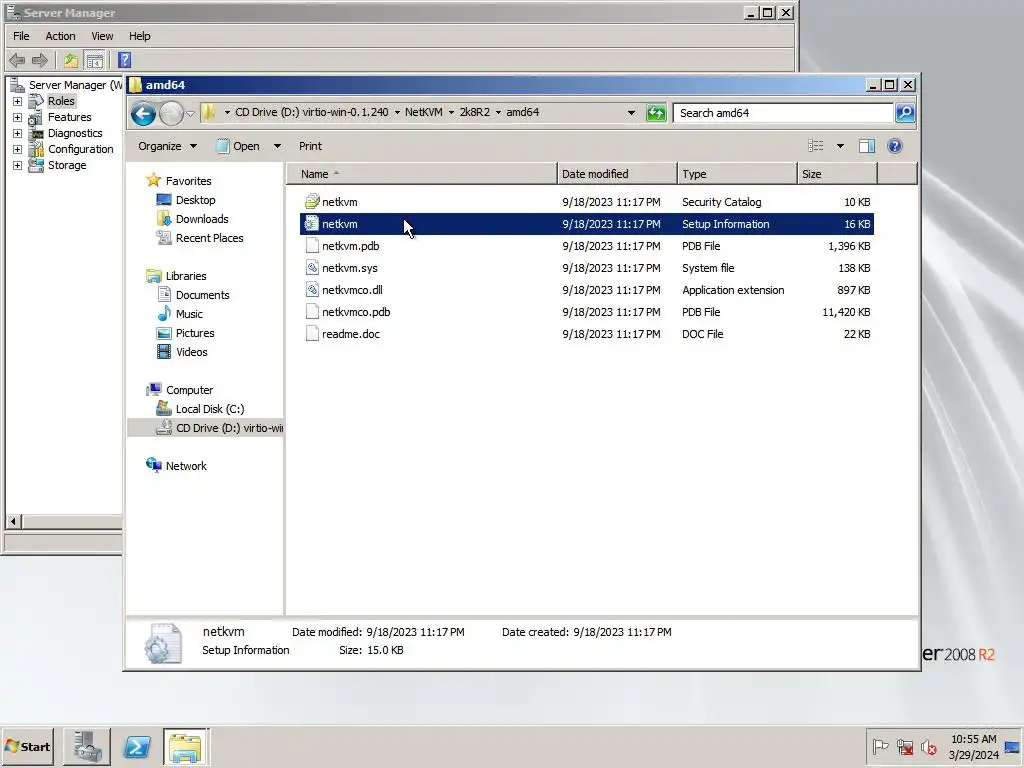Screen dimensions: 1024x768
Task: Sort by the Type column header
Action: pyautogui.click(x=737, y=174)
